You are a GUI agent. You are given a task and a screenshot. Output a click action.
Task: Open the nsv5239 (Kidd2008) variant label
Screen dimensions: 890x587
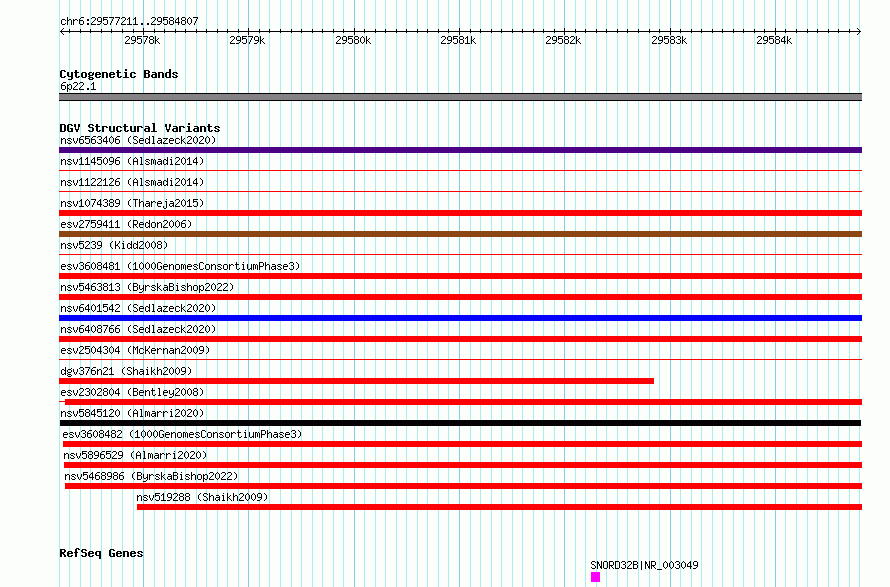point(114,245)
